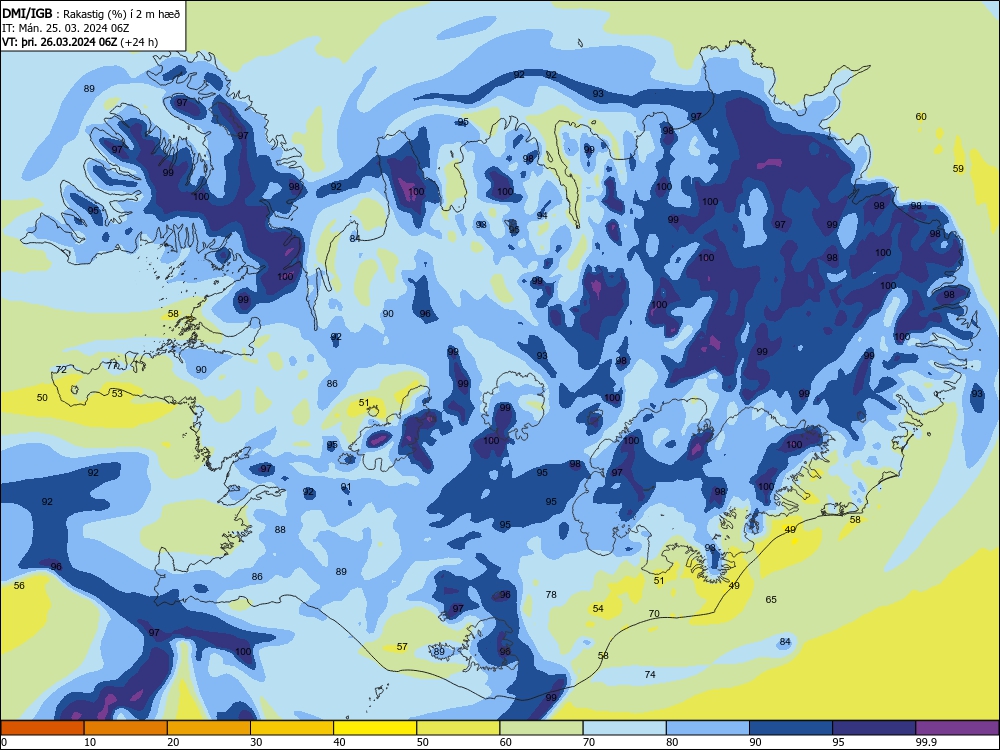
Task: Select the 'IT: Mán. 25. 03. 2024 06Z' line
Action: tap(66, 28)
